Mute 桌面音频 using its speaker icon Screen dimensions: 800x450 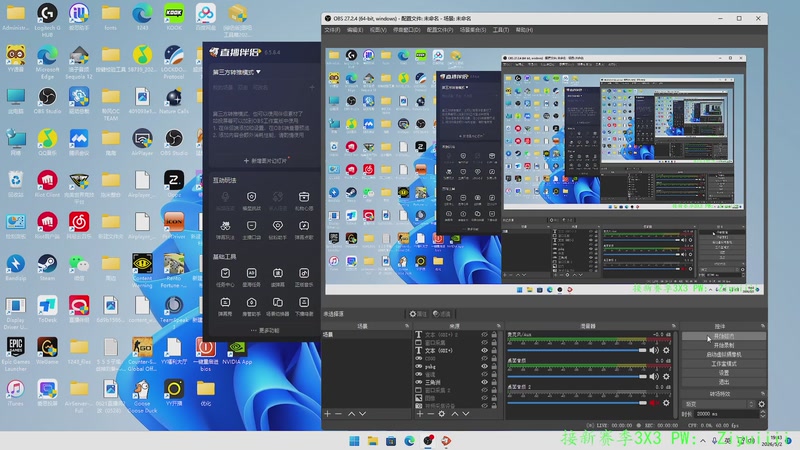pyautogui.click(x=654, y=377)
